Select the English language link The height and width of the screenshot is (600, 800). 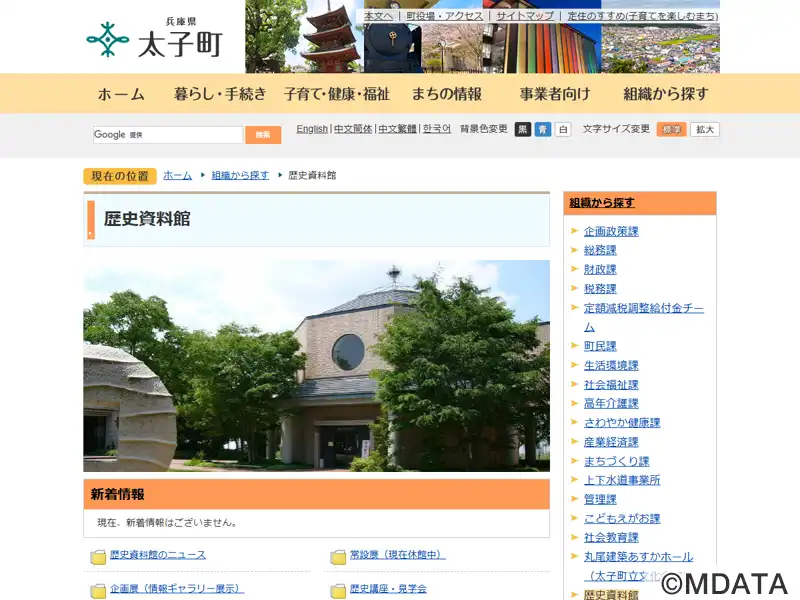(x=312, y=129)
